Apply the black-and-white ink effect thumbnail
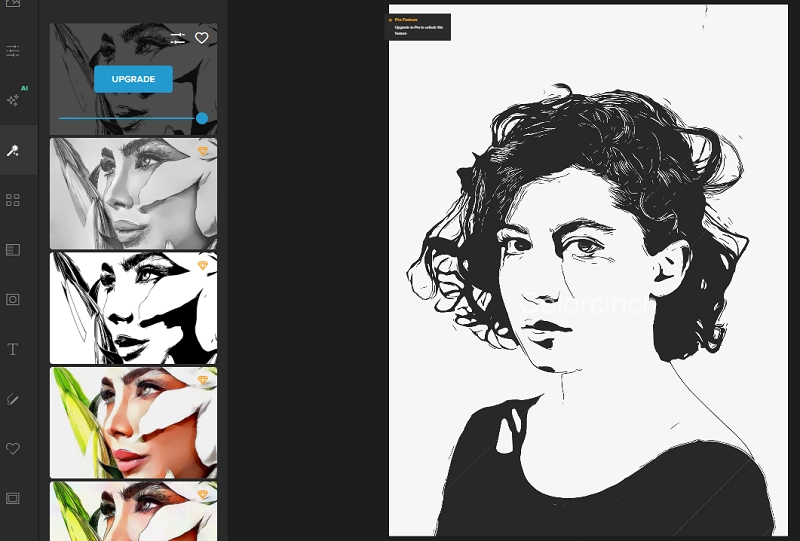Viewport: 800px width, 541px height. [133, 308]
